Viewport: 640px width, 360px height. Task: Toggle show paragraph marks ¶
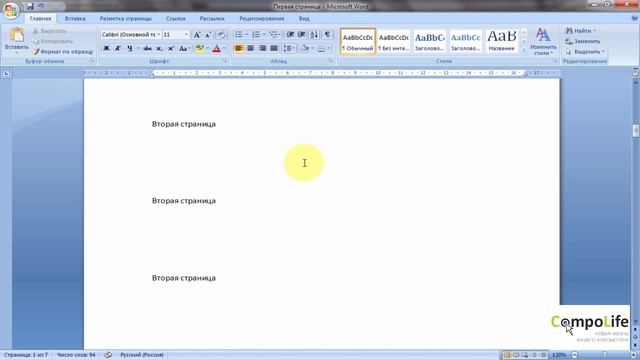(x=327, y=35)
